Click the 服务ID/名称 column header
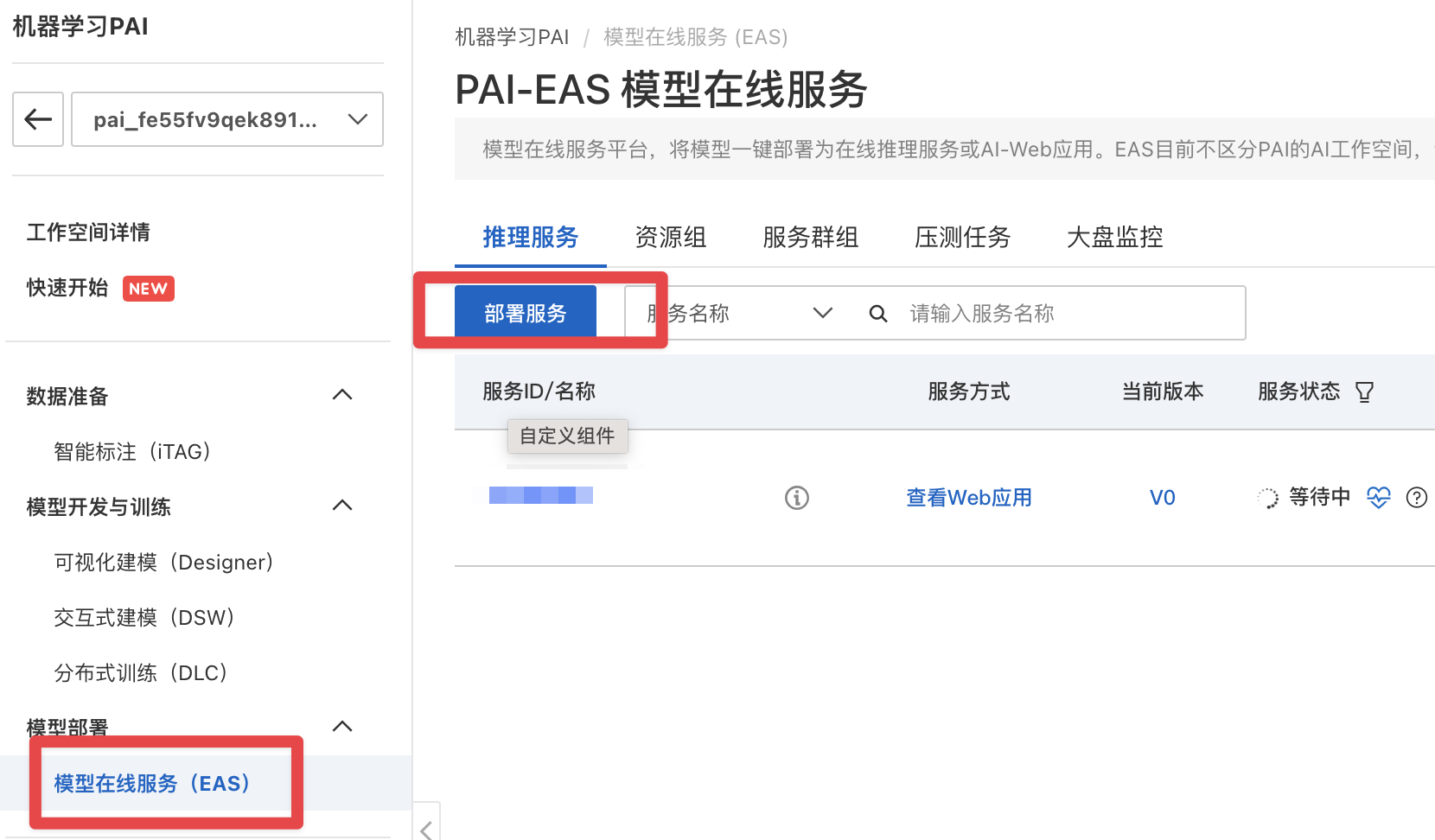Screen dimensions: 1435x840 pos(539,391)
